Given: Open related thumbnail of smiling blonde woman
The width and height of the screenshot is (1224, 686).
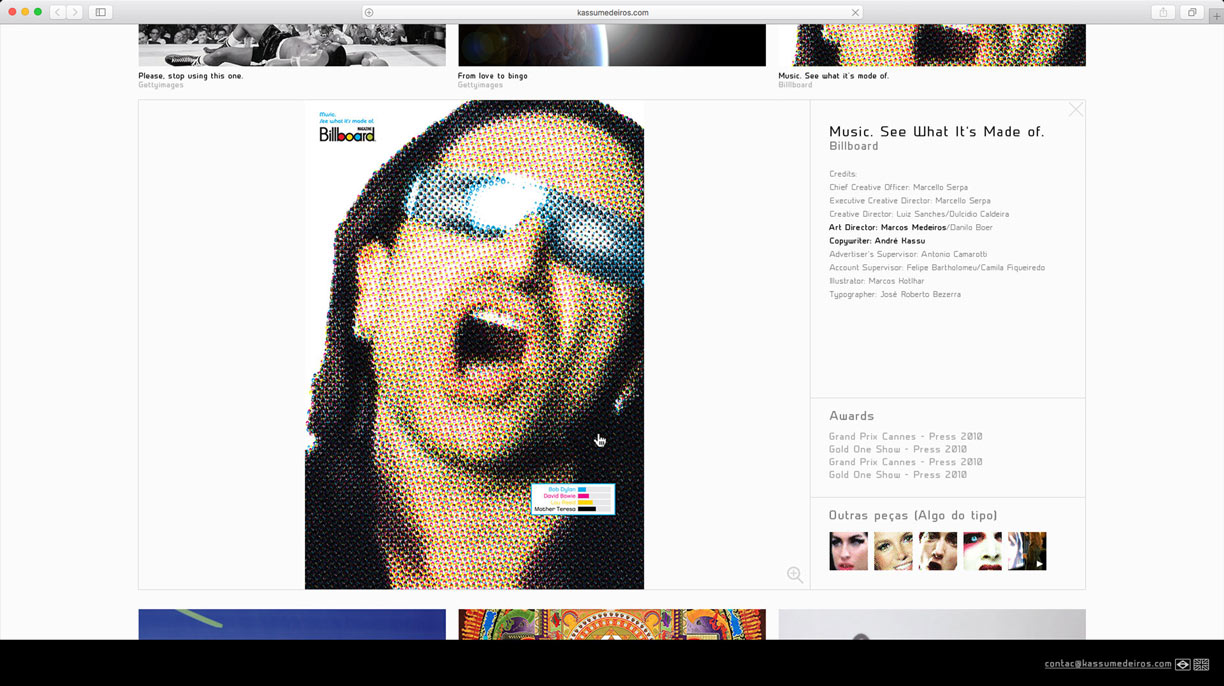Looking at the screenshot, I should coord(893,551).
